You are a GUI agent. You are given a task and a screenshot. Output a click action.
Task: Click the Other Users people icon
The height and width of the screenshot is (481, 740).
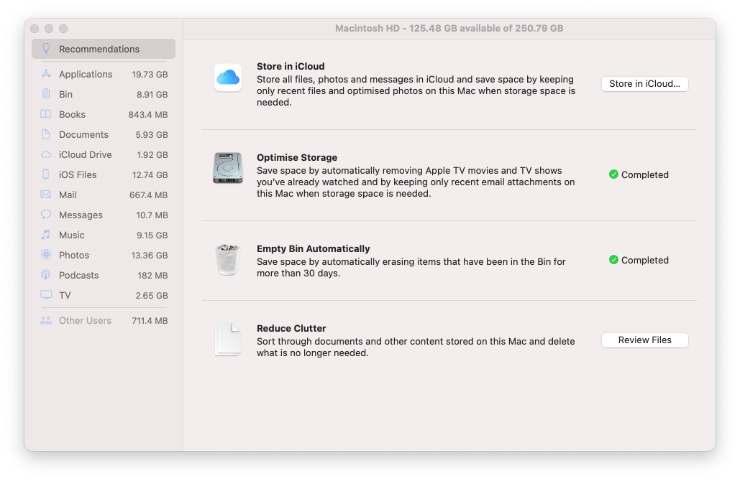point(46,320)
